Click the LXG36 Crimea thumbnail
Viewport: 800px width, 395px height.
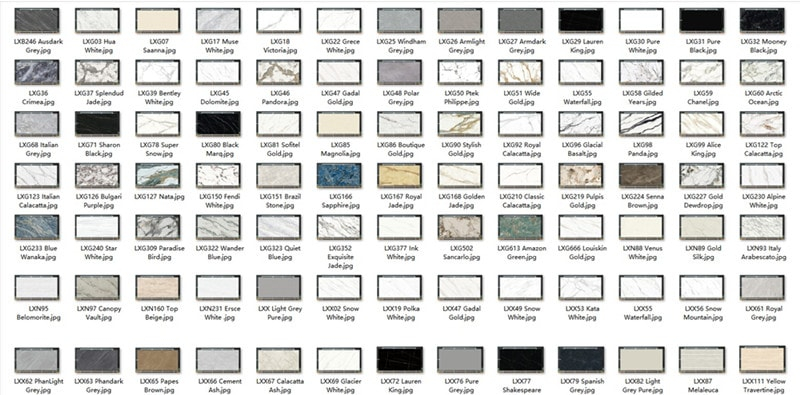37,72
